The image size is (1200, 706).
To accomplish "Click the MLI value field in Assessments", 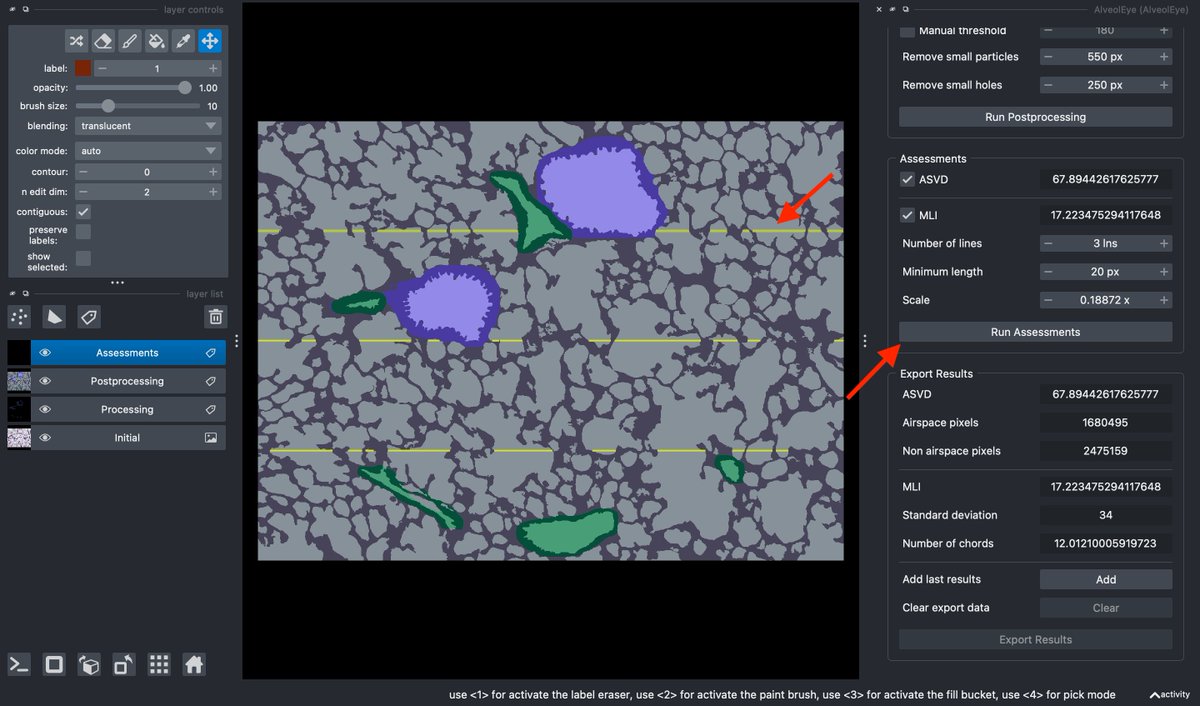I will [x=1106, y=215].
